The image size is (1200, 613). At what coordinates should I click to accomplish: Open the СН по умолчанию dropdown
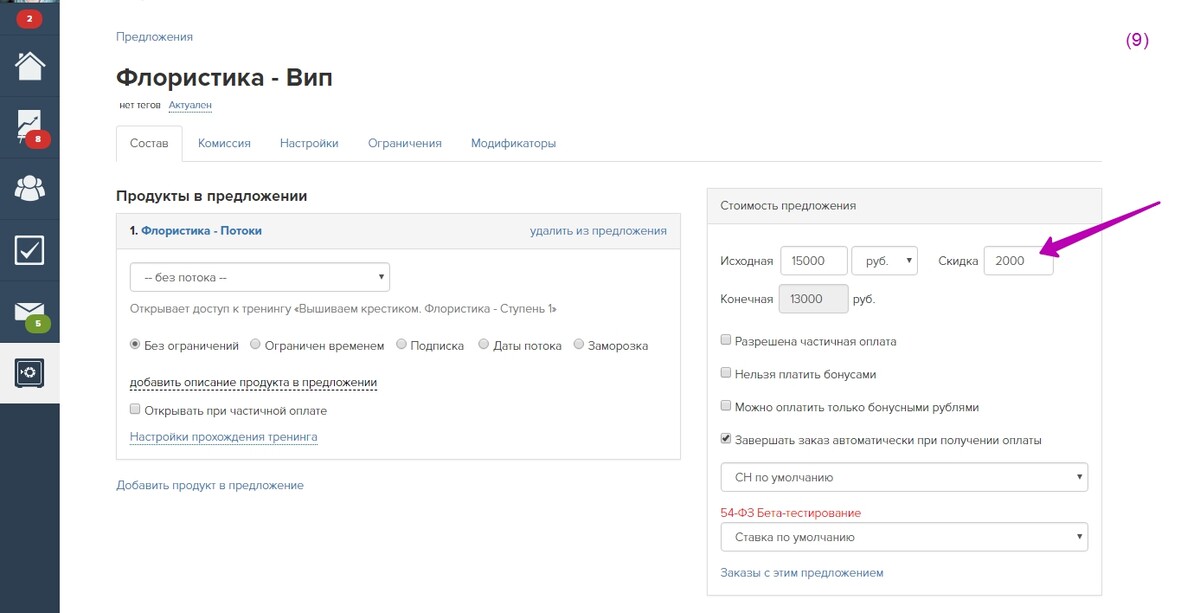[x=904, y=477]
